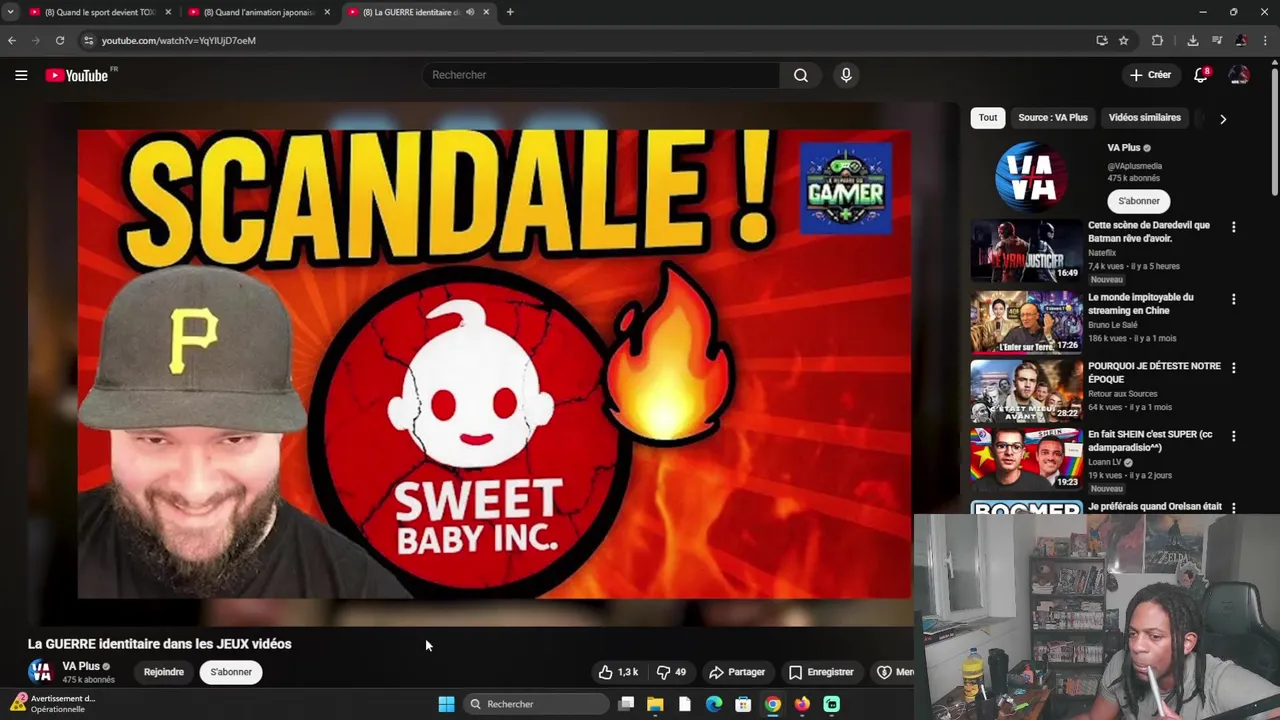
Task: Open Task View on the taskbar
Action: (x=626, y=704)
